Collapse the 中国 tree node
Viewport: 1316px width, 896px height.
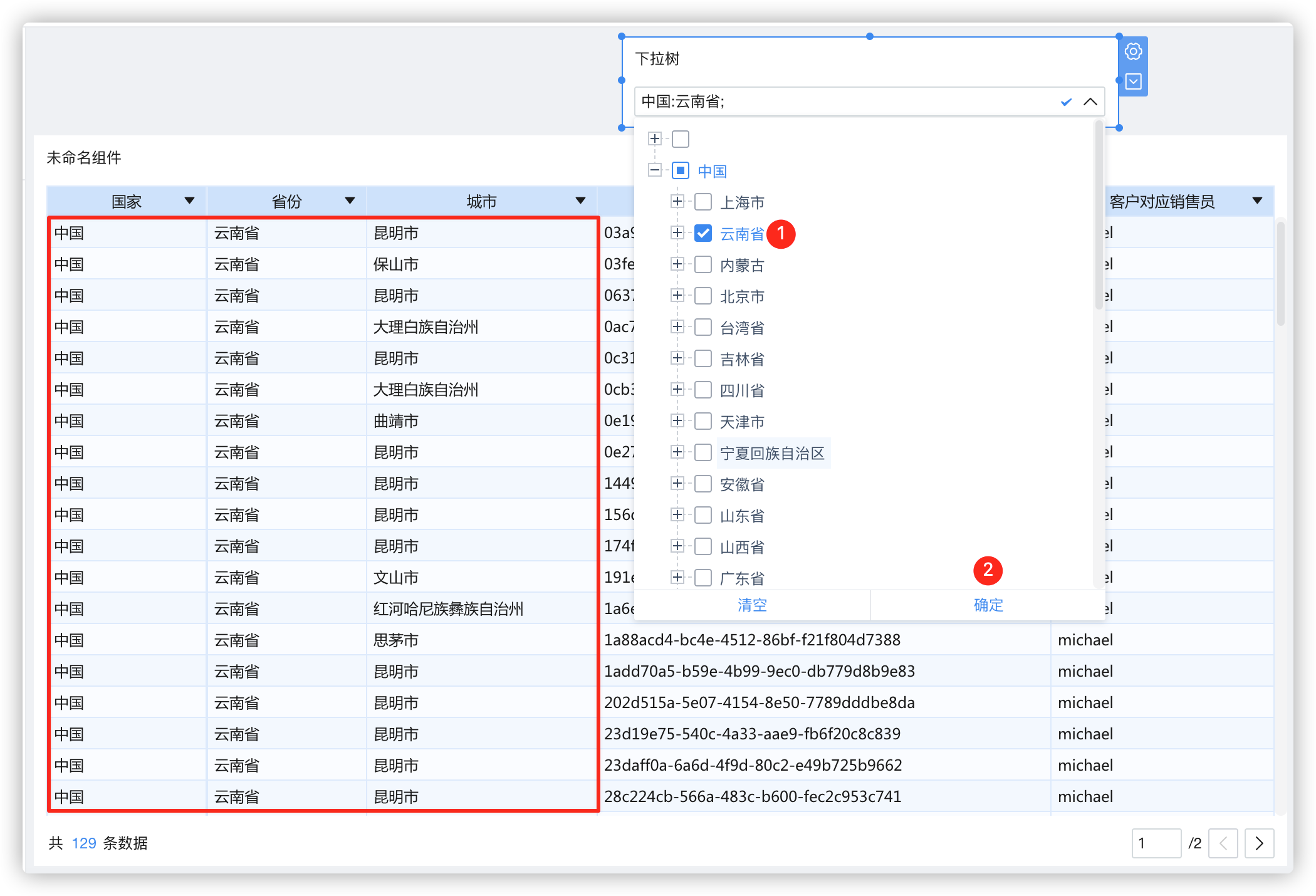pyautogui.click(x=655, y=170)
